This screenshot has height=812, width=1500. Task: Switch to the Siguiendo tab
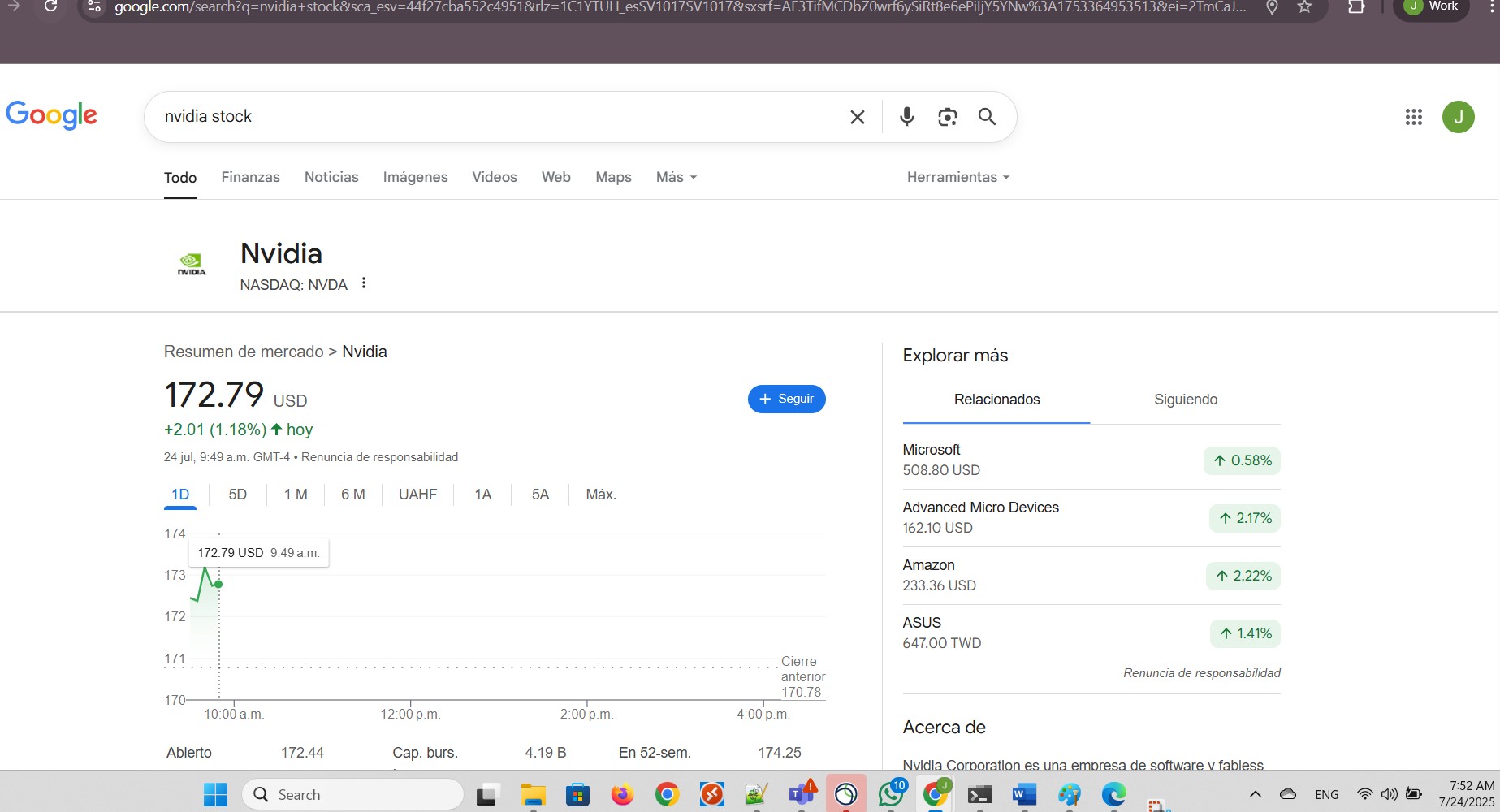pyautogui.click(x=1186, y=400)
